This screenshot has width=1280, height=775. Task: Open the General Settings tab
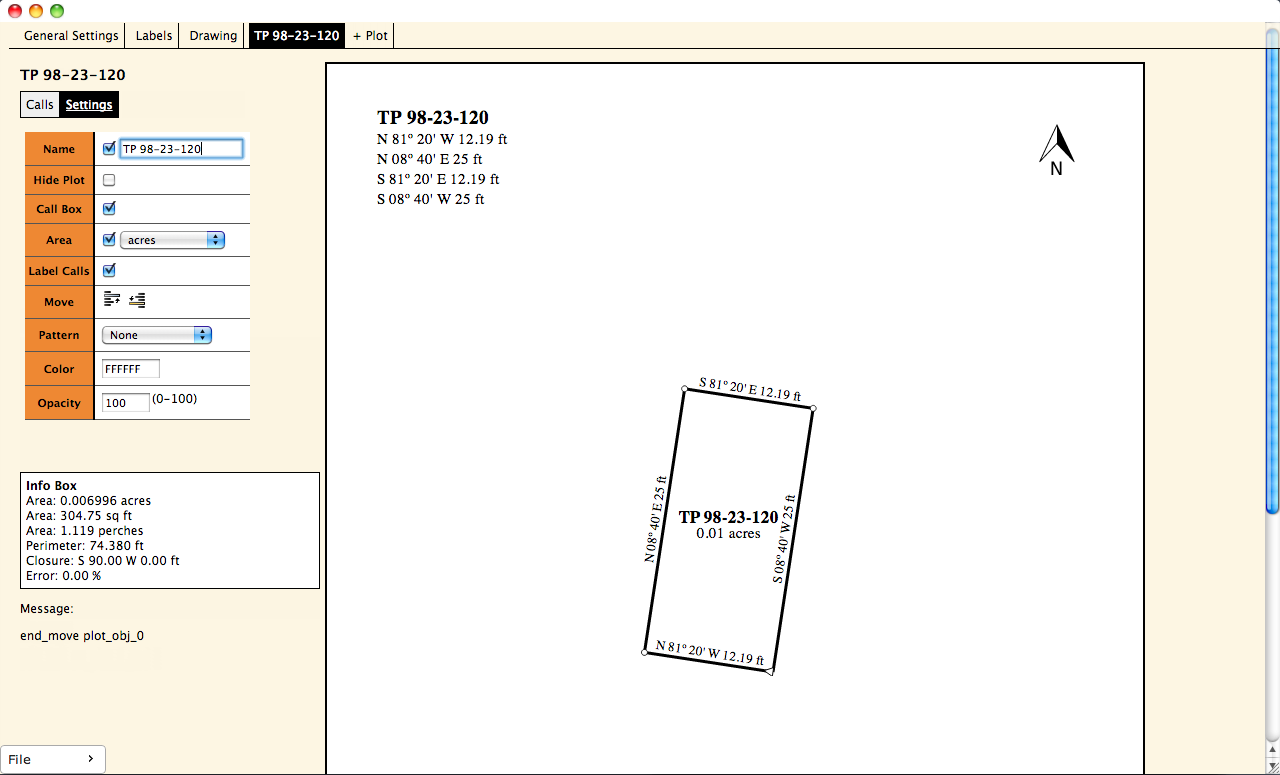(69, 34)
